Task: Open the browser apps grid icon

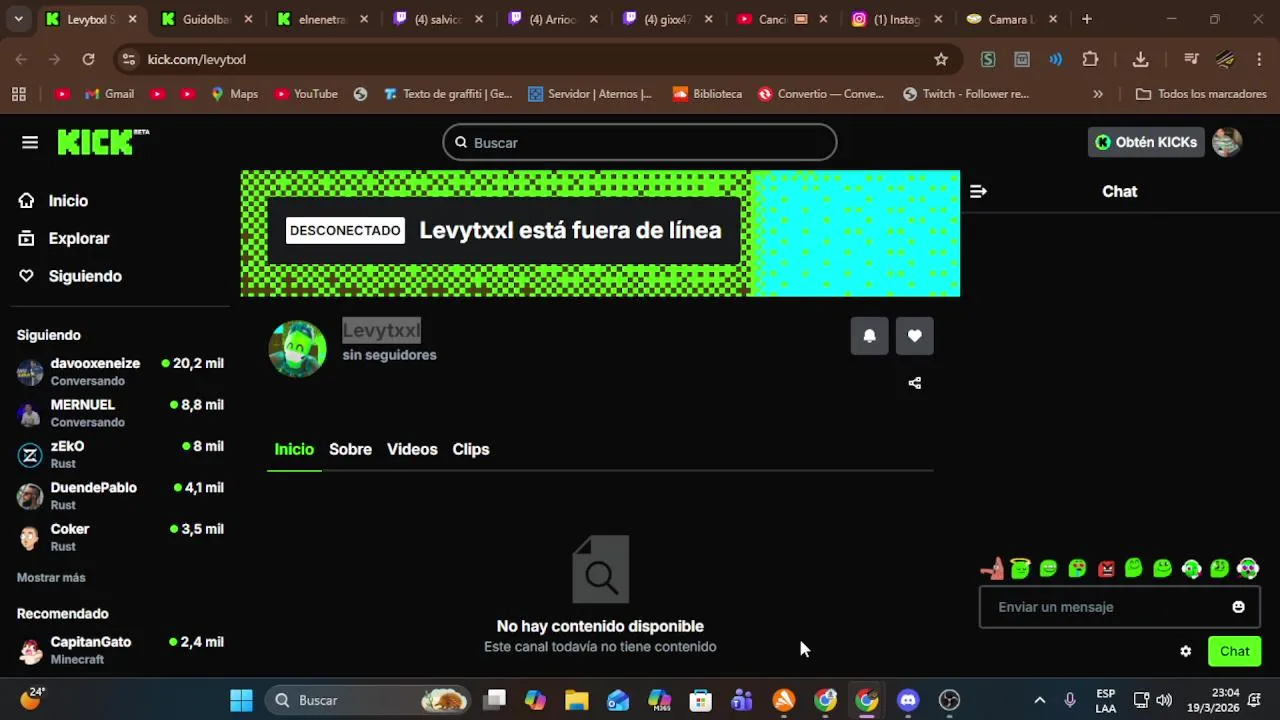Action: 18,94
